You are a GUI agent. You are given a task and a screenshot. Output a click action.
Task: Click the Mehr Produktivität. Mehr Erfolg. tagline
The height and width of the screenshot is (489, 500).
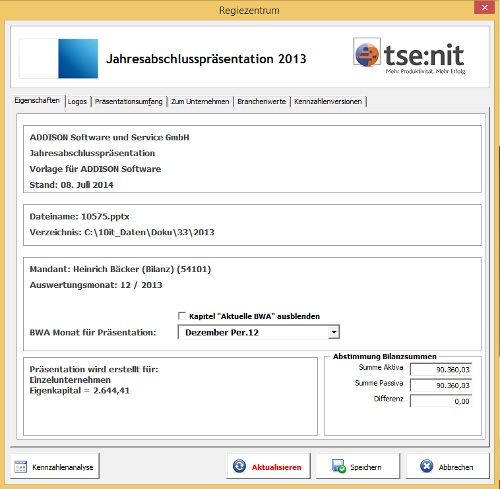(426, 71)
